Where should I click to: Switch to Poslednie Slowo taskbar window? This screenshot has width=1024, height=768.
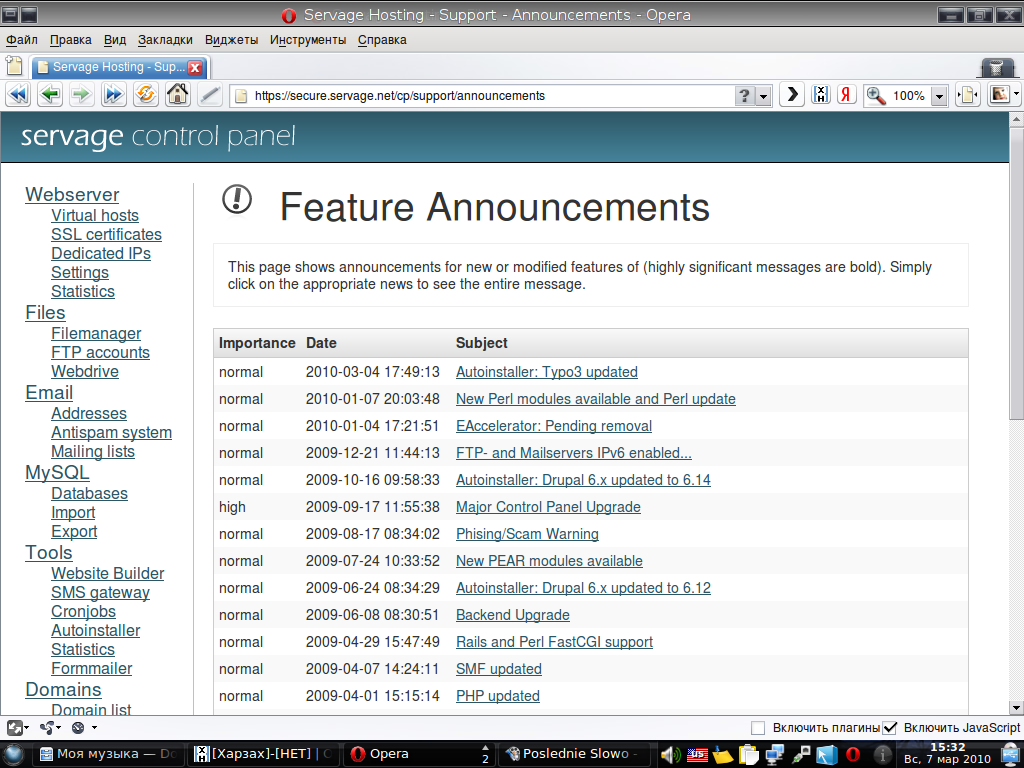click(x=576, y=754)
